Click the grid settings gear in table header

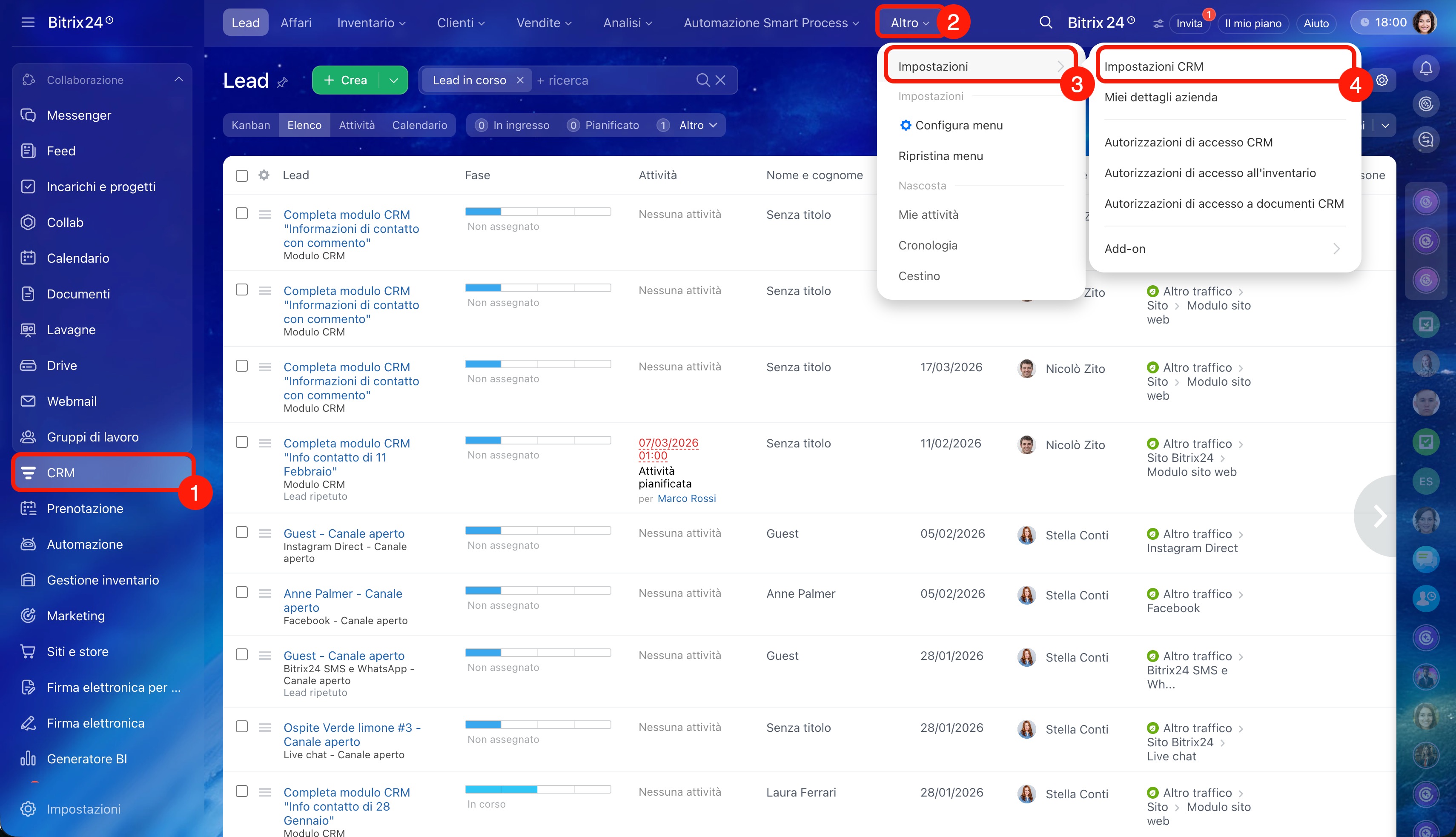264,175
